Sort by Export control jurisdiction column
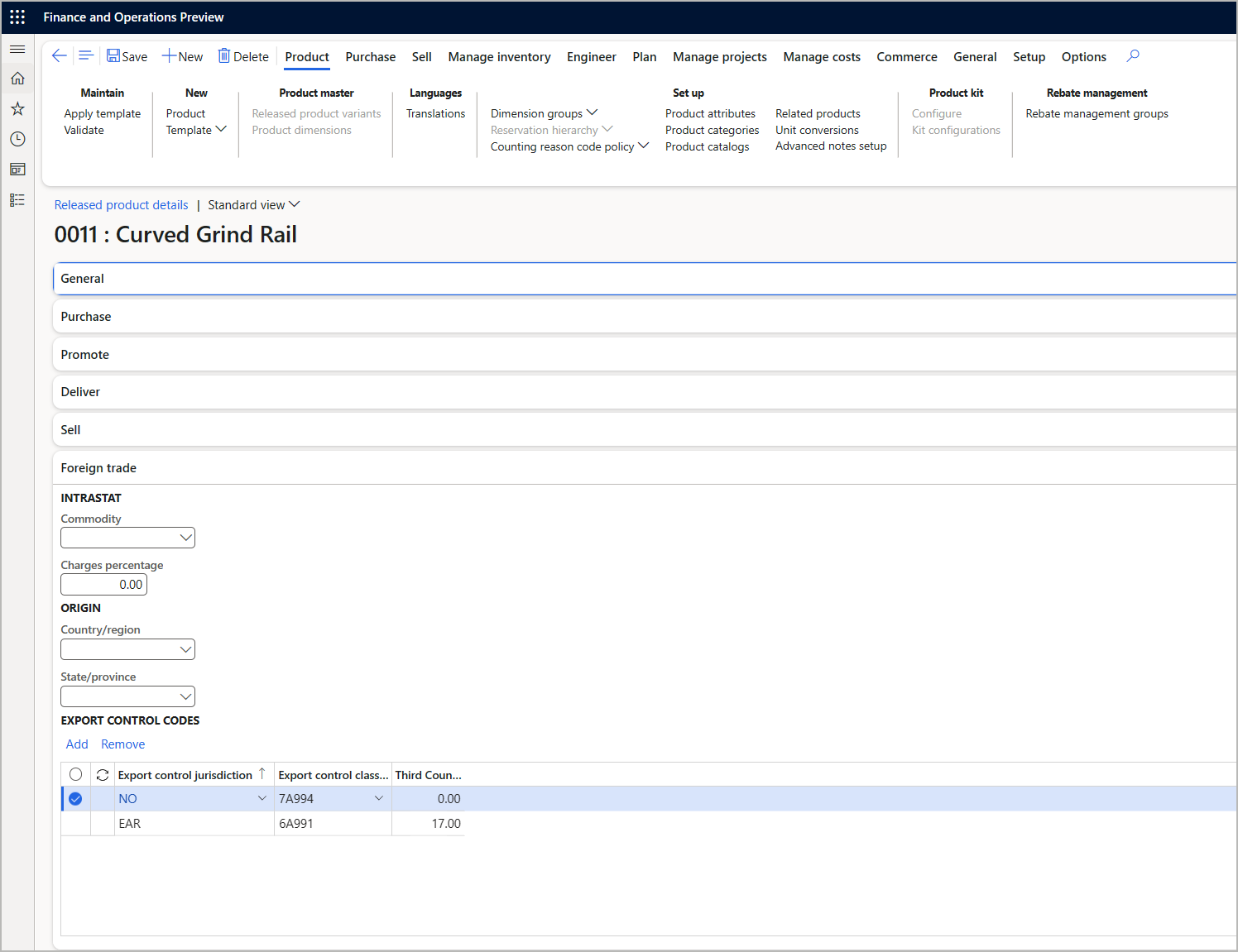This screenshot has height=952, width=1238. click(x=186, y=774)
